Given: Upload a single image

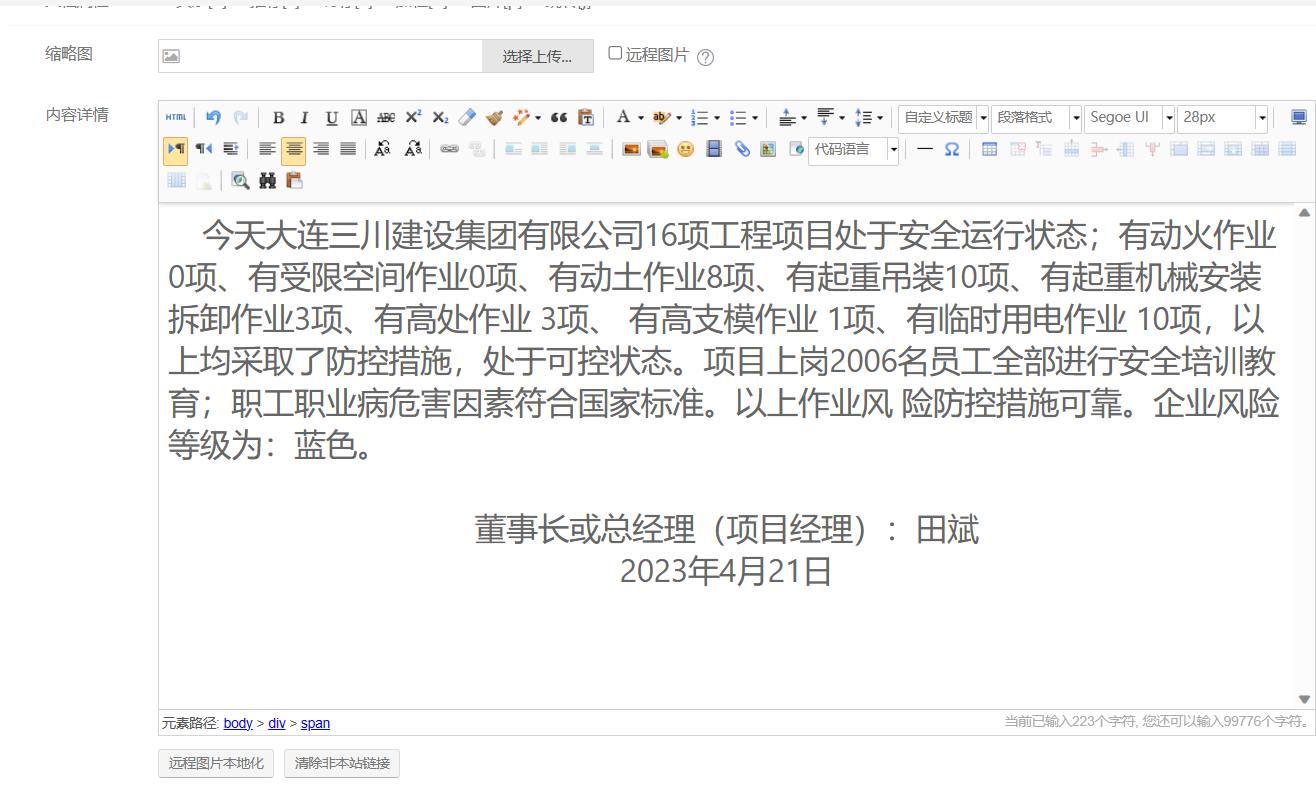Looking at the screenshot, I should tap(631, 150).
